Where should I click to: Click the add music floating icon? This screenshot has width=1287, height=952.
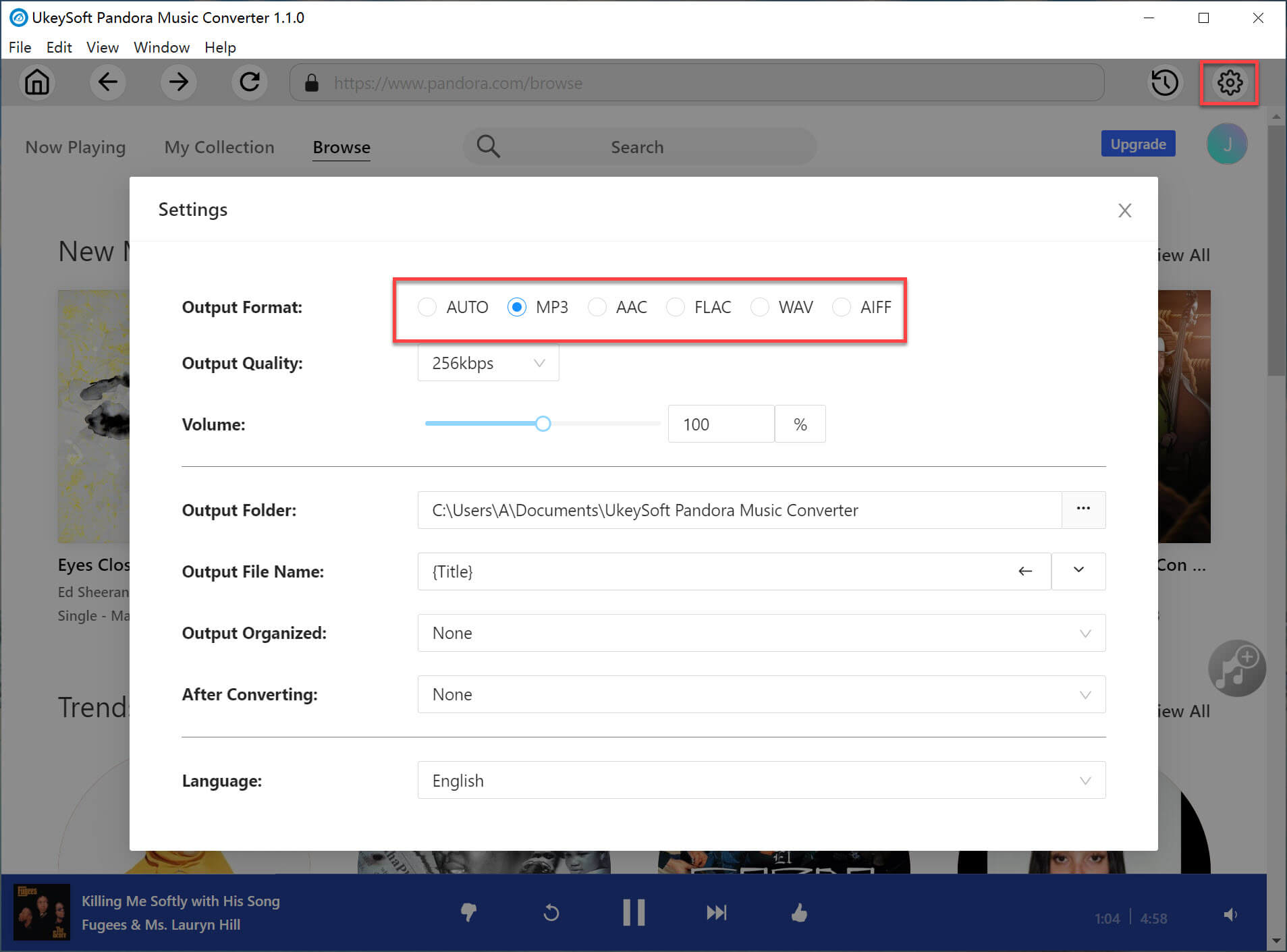tap(1236, 668)
